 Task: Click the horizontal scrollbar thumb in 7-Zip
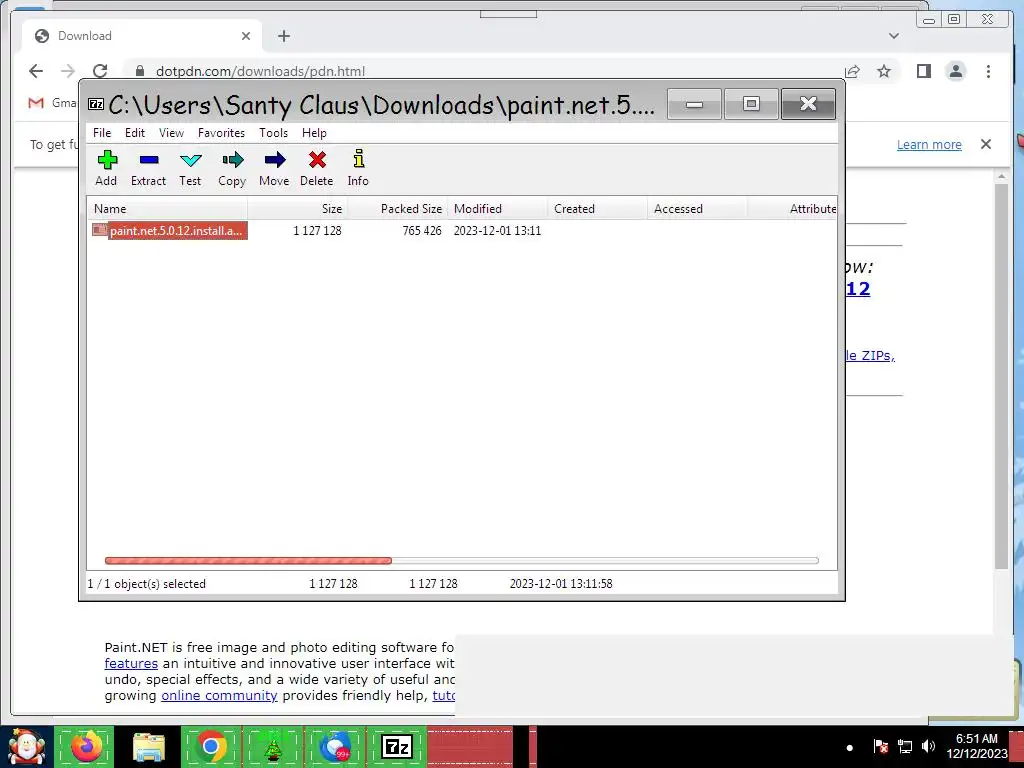[248, 560]
